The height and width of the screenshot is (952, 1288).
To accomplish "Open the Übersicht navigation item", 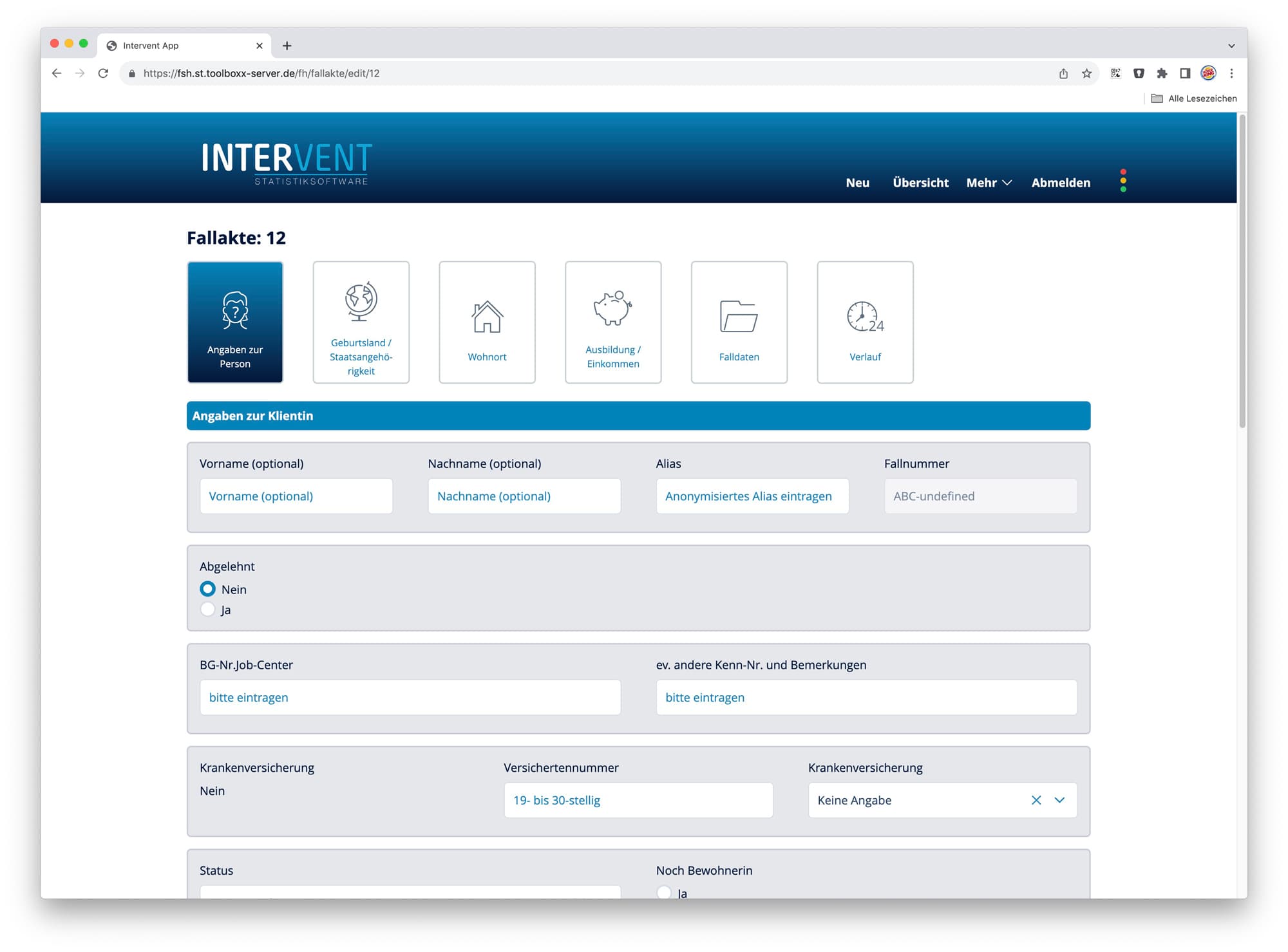I will pos(920,183).
